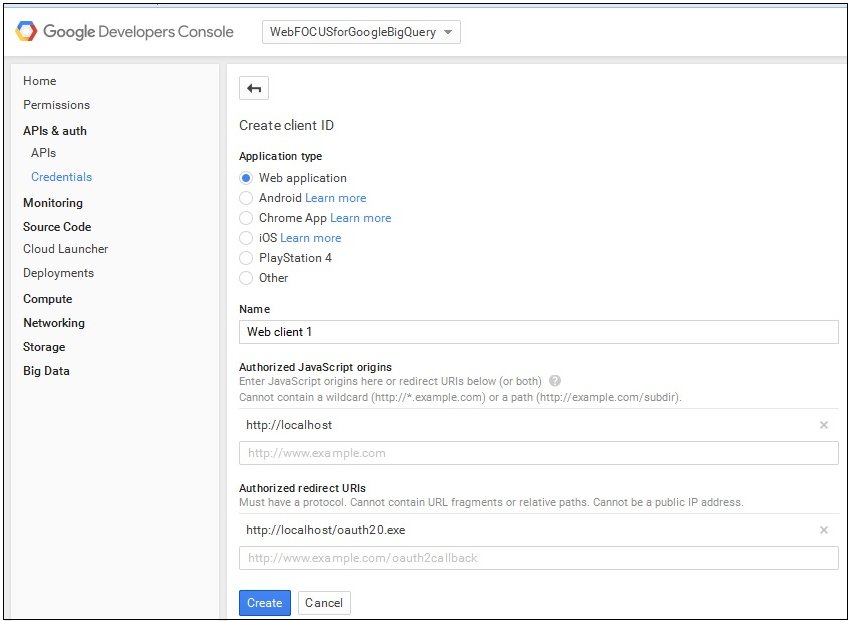Open the WebFOCUSforGoogleBigQuery project dropdown
The image size is (850, 622).
pyautogui.click(x=361, y=32)
